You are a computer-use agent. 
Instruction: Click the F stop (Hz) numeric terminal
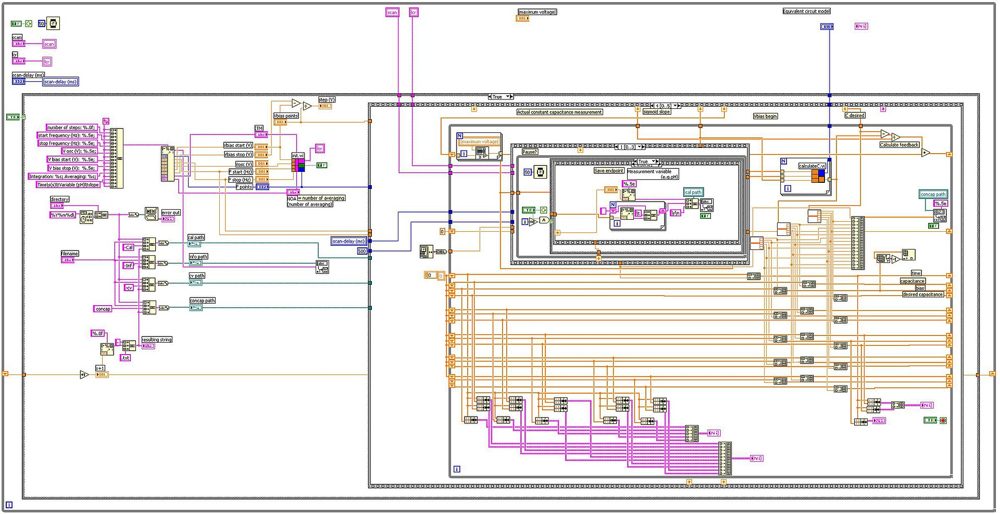(261, 180)
